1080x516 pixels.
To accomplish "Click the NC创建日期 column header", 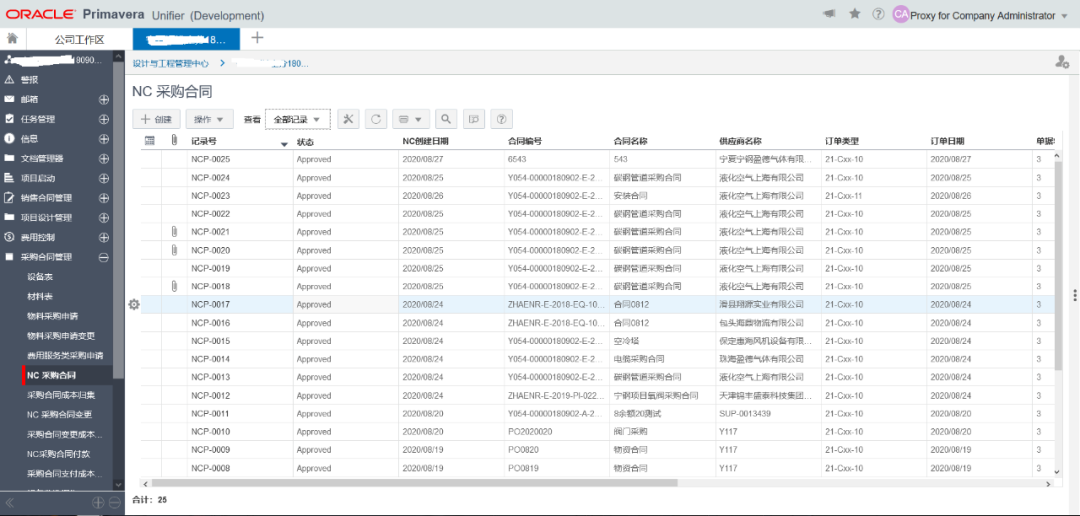I will 425,141.
